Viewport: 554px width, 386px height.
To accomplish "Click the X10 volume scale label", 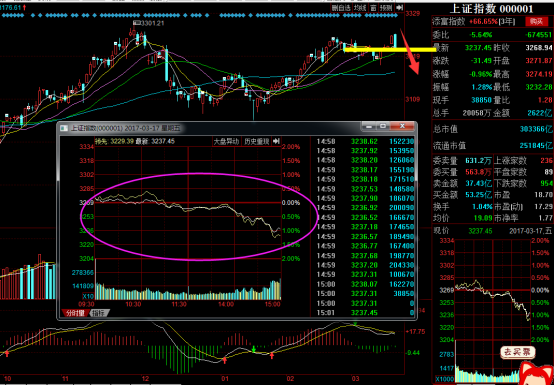I will coord(88,296).
